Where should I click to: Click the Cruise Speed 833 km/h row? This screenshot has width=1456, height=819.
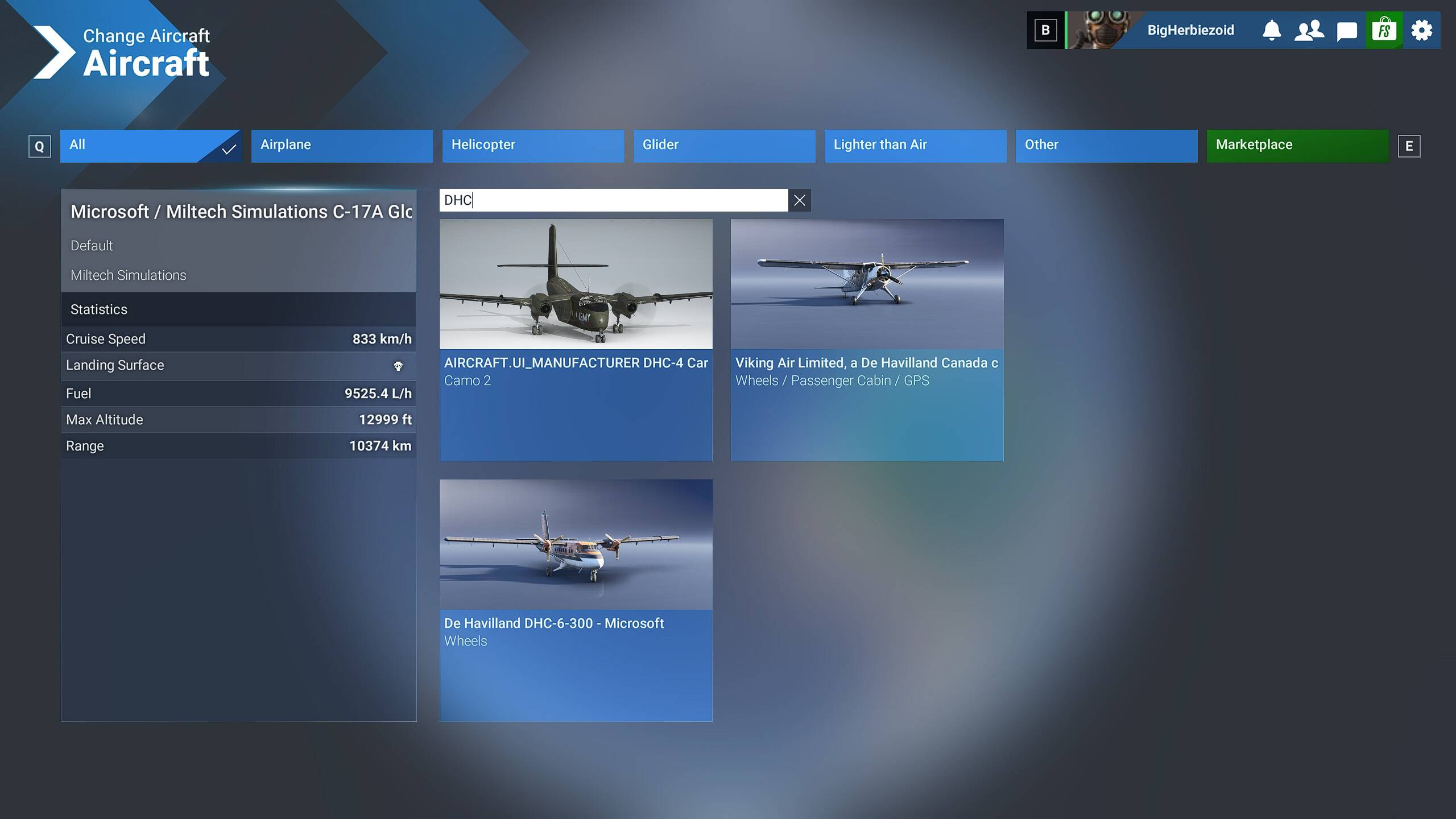tap(238, 339)
